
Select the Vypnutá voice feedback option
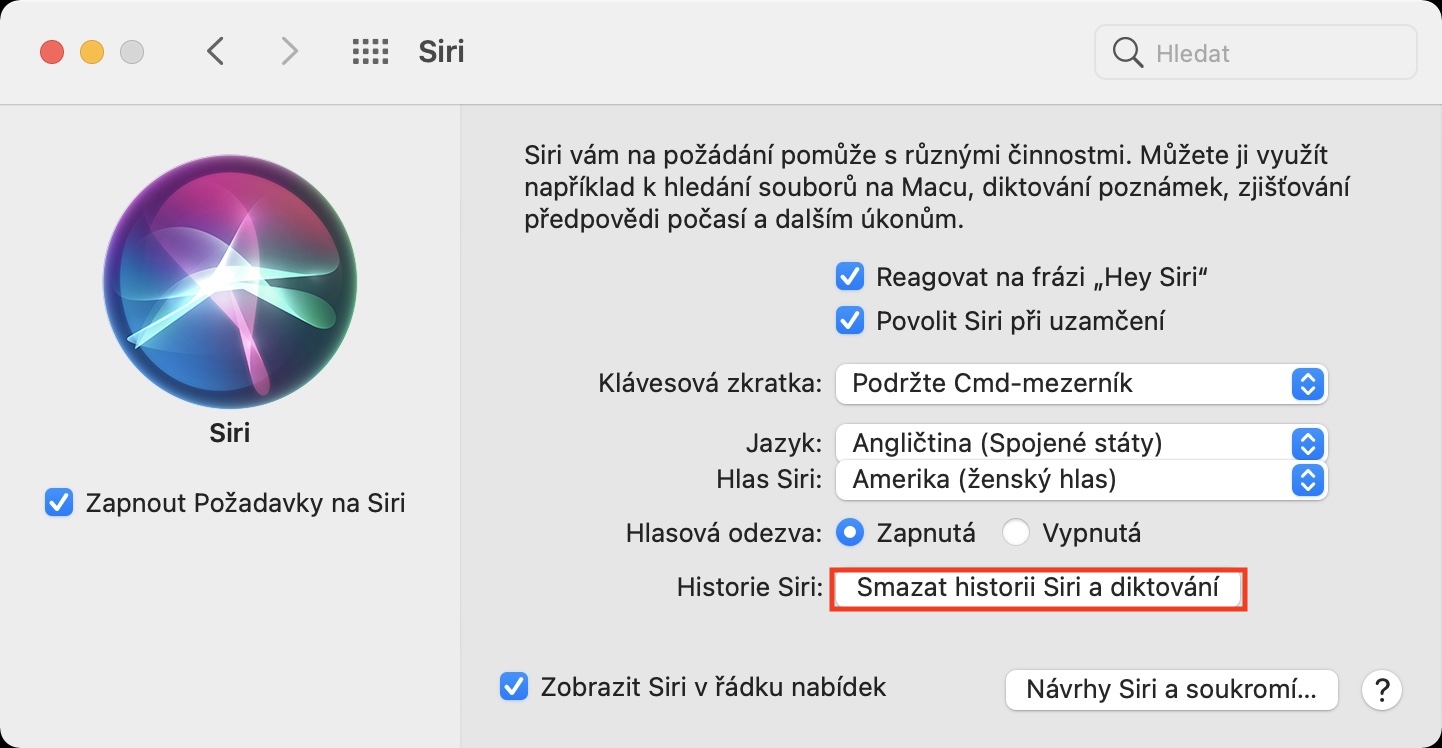pyautogui.click(x=1016, y=533)
